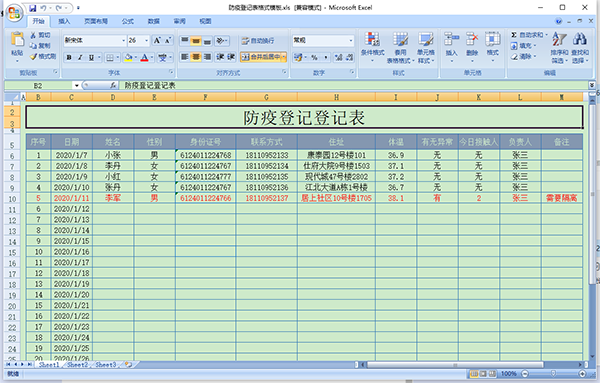Viewport: 600px width, 383px height.
Task: Select cell with name 李军
Action: pyautogui.click(x=113, y=198)
